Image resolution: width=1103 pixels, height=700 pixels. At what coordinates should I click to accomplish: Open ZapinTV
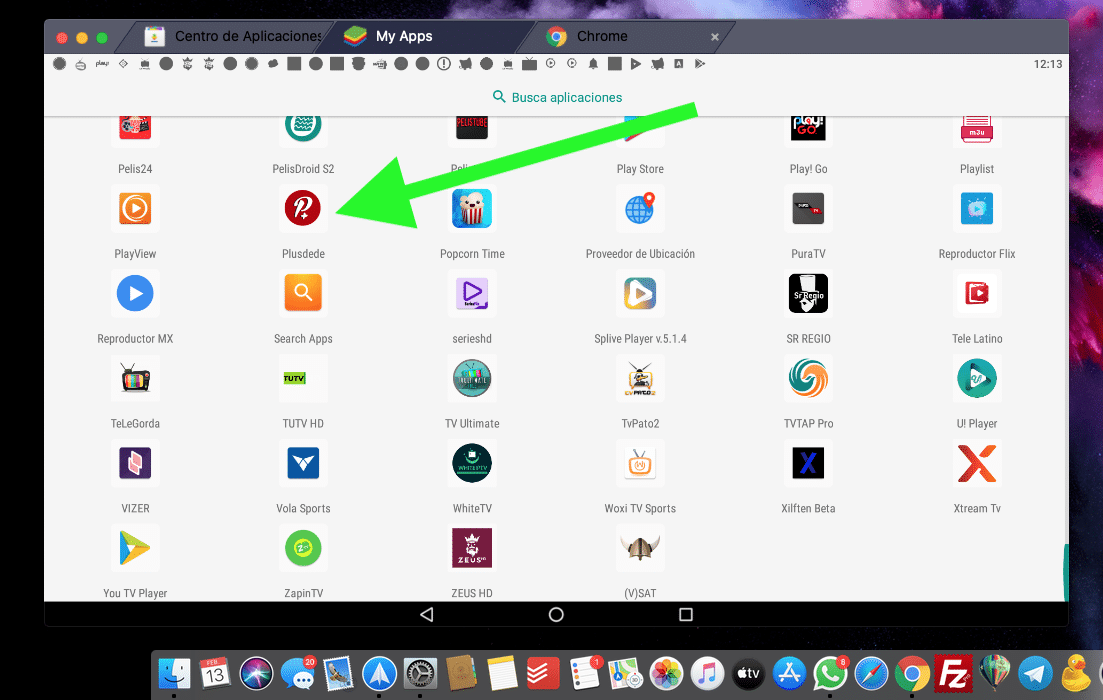pos(303,548)
